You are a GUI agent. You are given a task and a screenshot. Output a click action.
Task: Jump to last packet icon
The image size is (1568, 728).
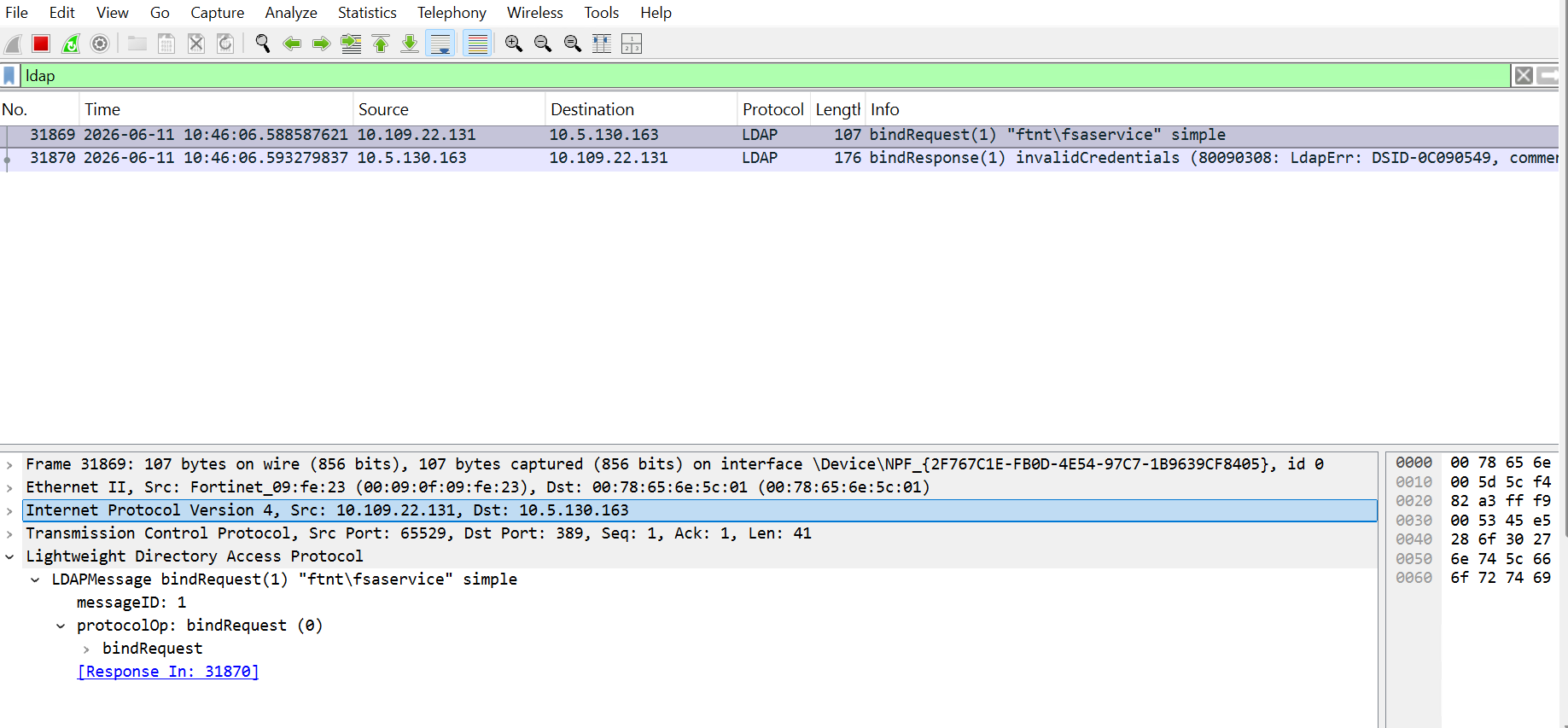click(410, 44)
